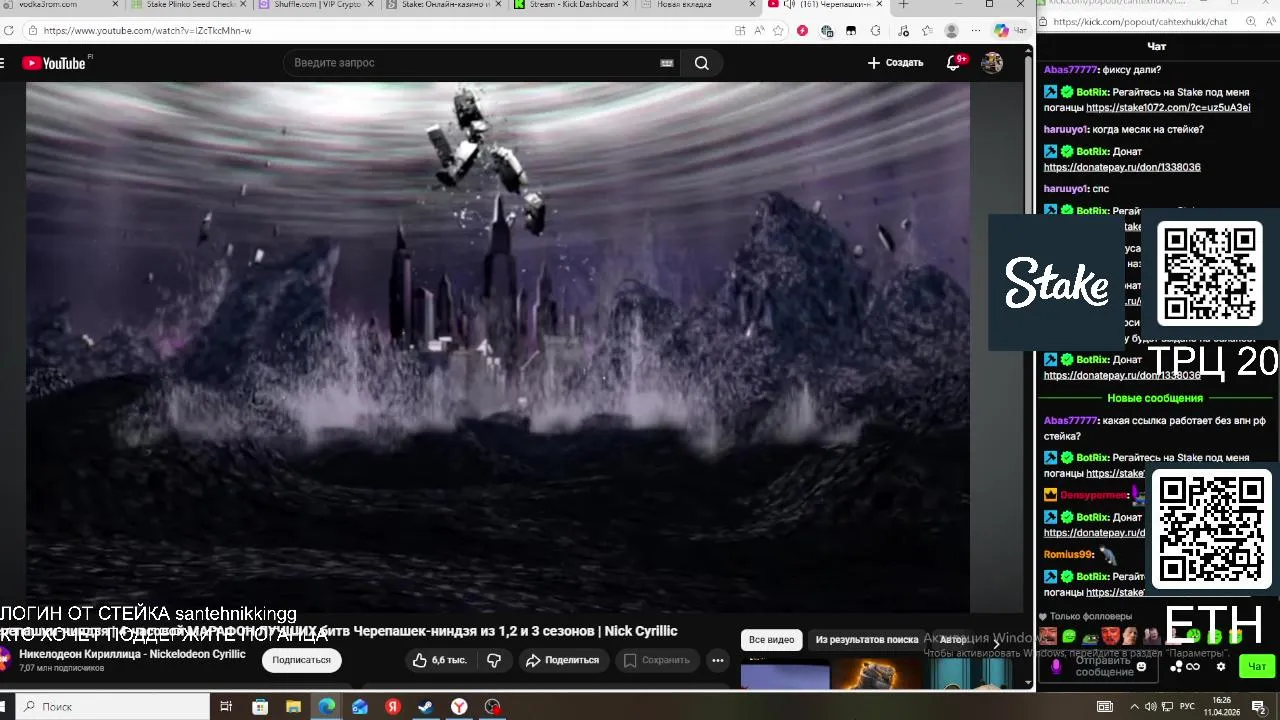Open the Никелодеон Кириллица channel name

point(132,654)
